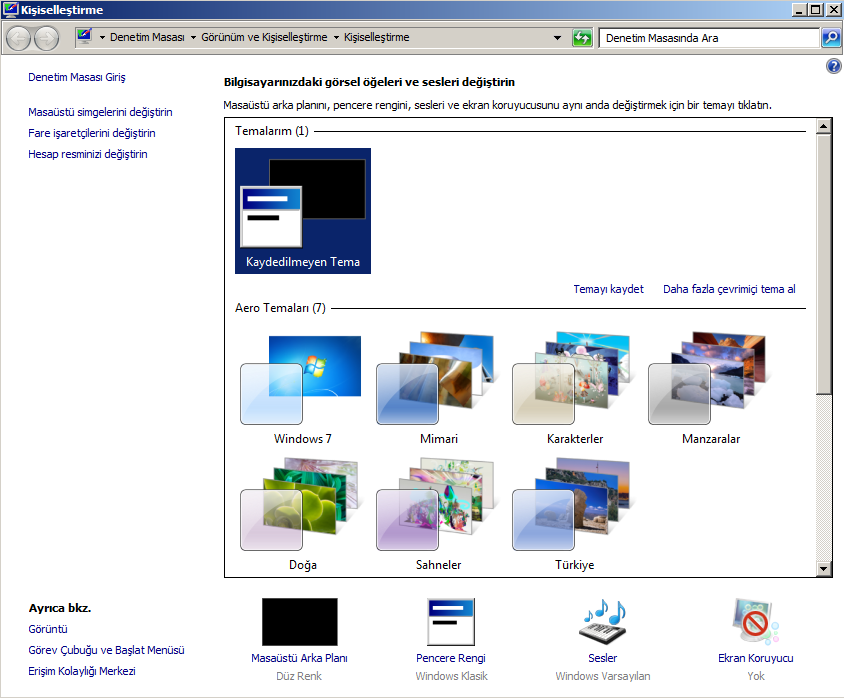The image size is (844, 698).
Task: Open the Pencere Rengi window icon
Action: (x=451, y=622)
